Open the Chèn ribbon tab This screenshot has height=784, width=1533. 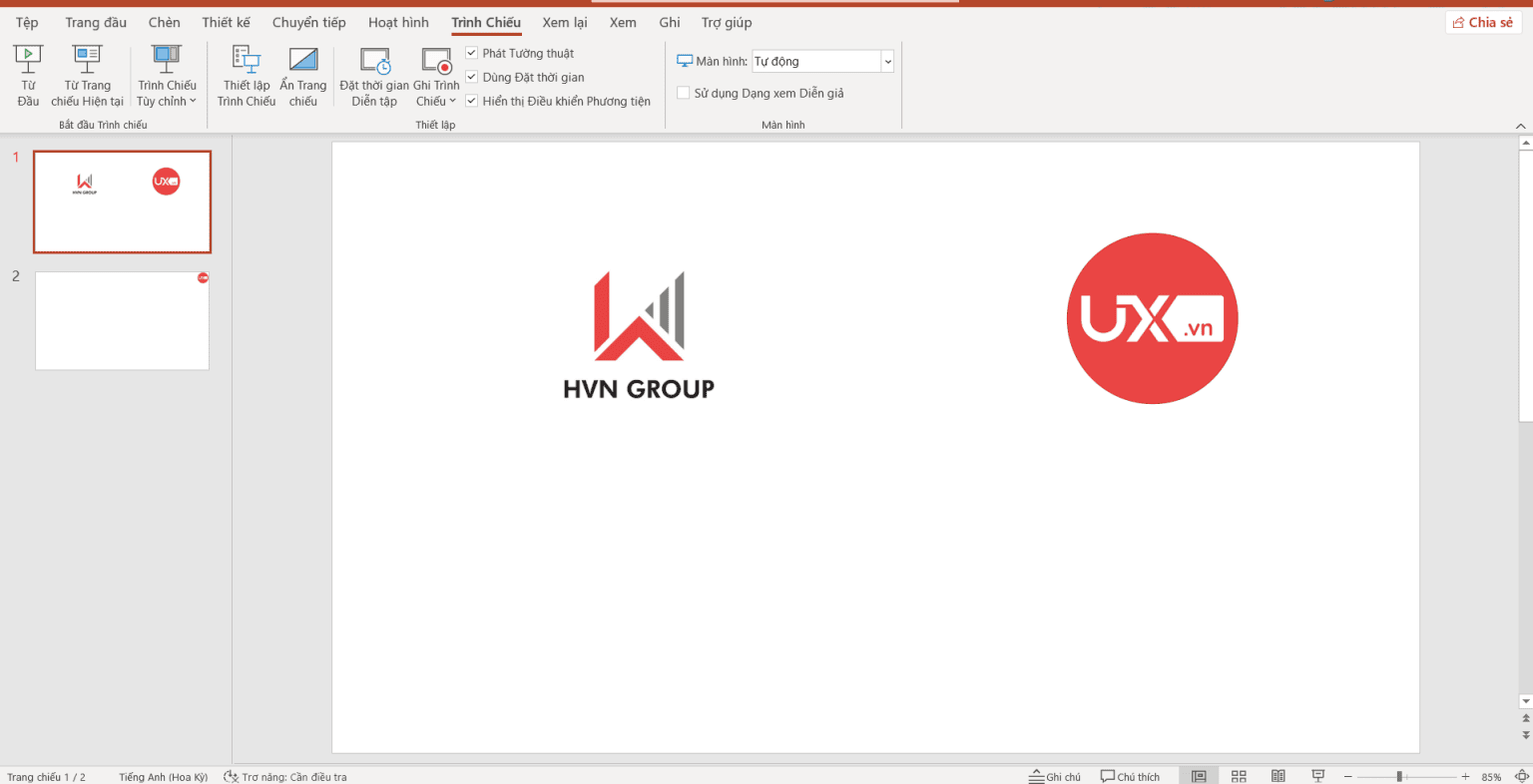click(x=164, y=21)
